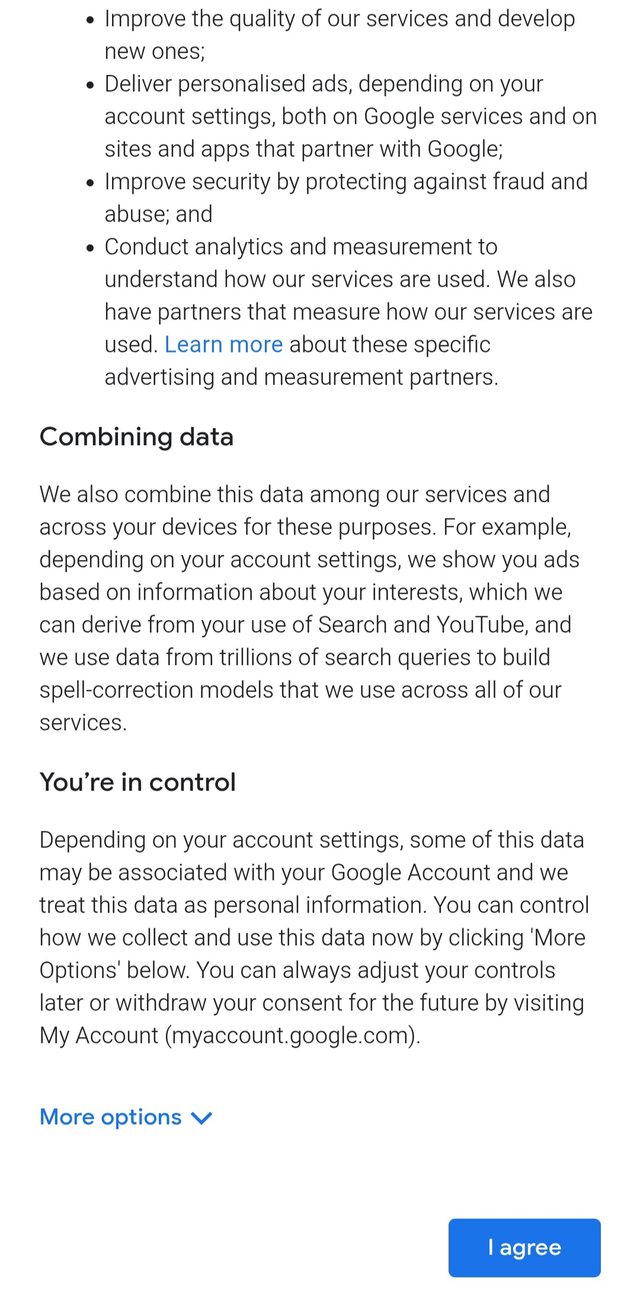The width and height of the screenshot is (640, 1305).
Task: Click the Conduct analytics and measurement bullet
Action: [300, 247]
